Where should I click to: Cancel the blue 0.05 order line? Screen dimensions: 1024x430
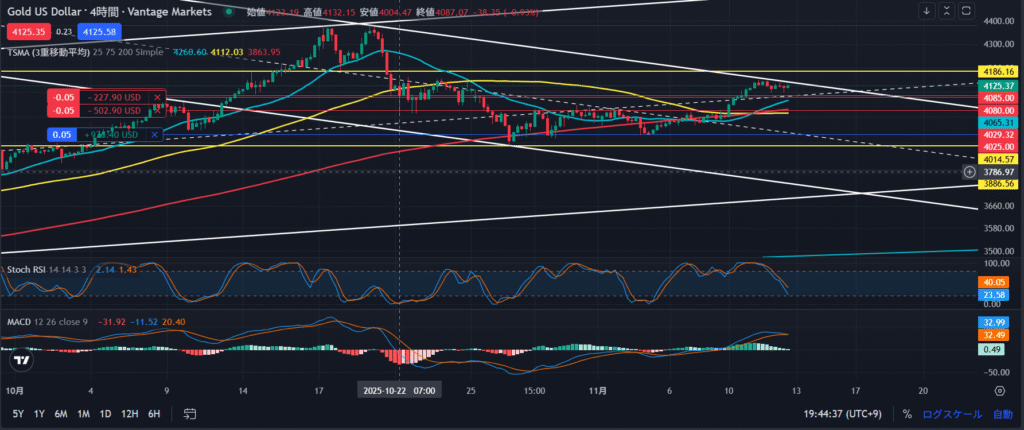click(154, 134)
